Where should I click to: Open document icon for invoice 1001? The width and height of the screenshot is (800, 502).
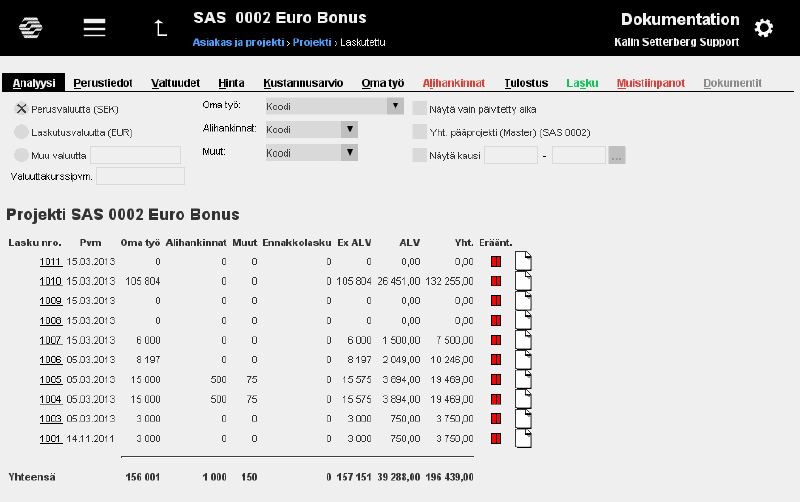tap(523, 438)
